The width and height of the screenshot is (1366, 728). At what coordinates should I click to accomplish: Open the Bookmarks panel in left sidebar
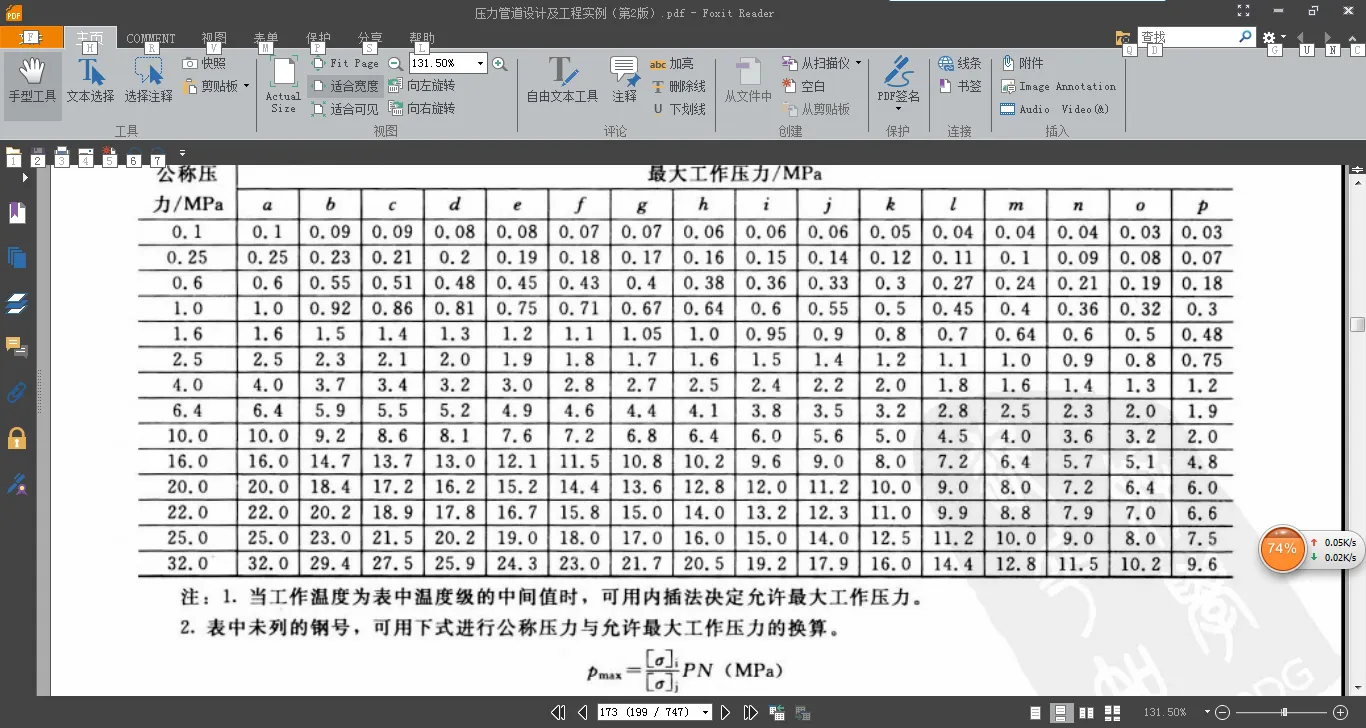tap(17, 212)
